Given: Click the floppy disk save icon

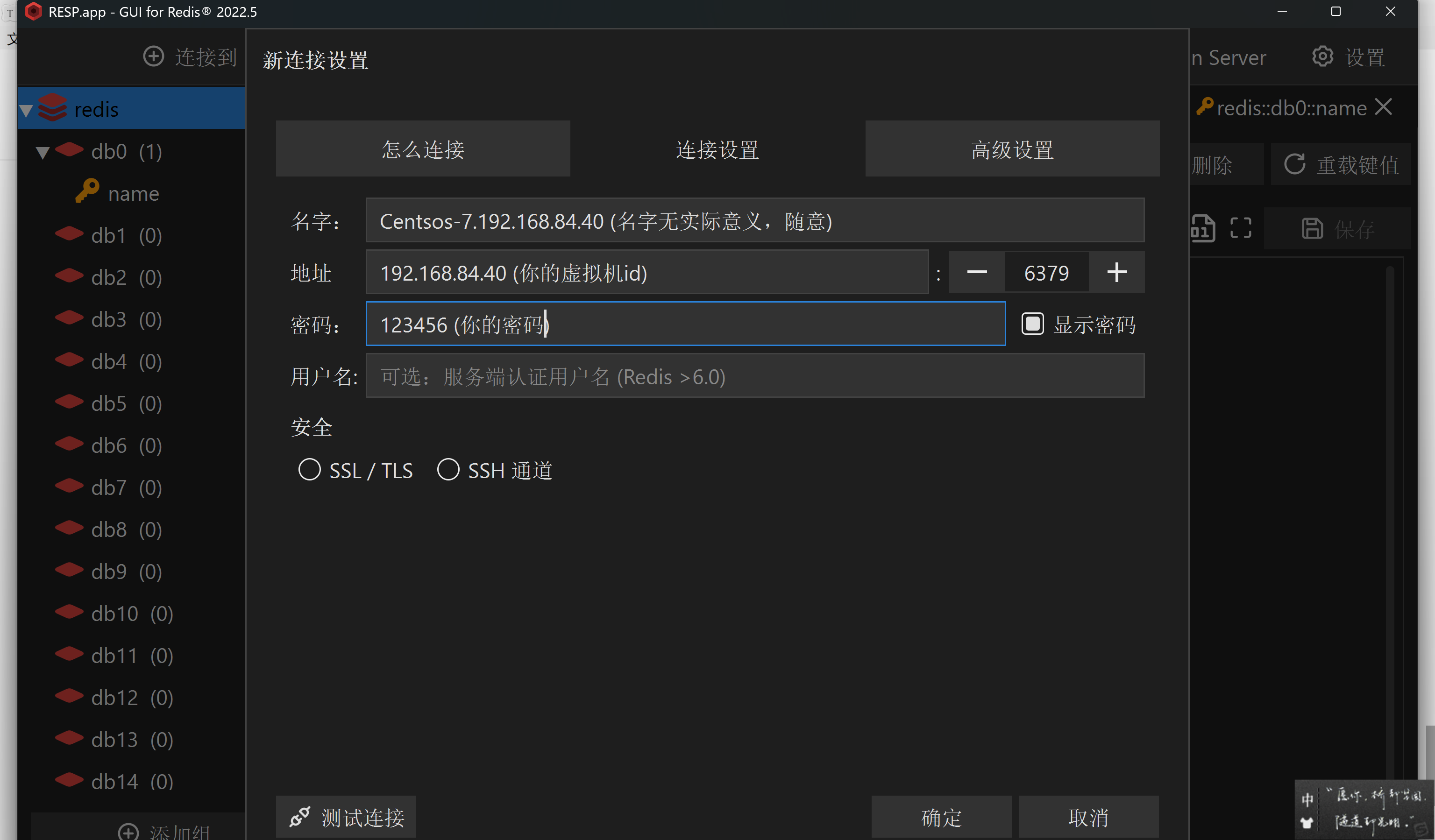Looking at the screenshot, I should pos(1312,229).
